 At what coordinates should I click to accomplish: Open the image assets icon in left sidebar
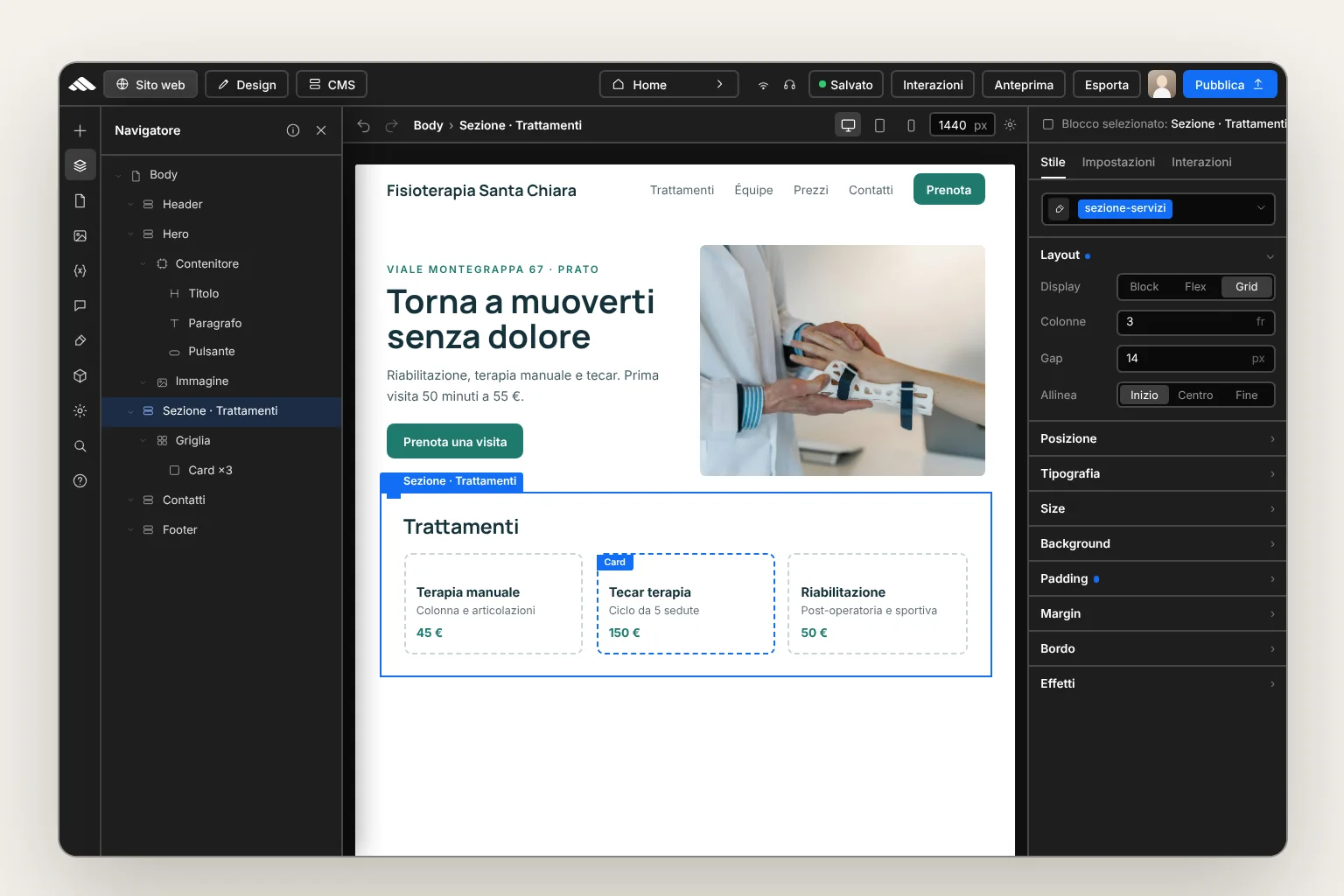click(x=80, y=235)
